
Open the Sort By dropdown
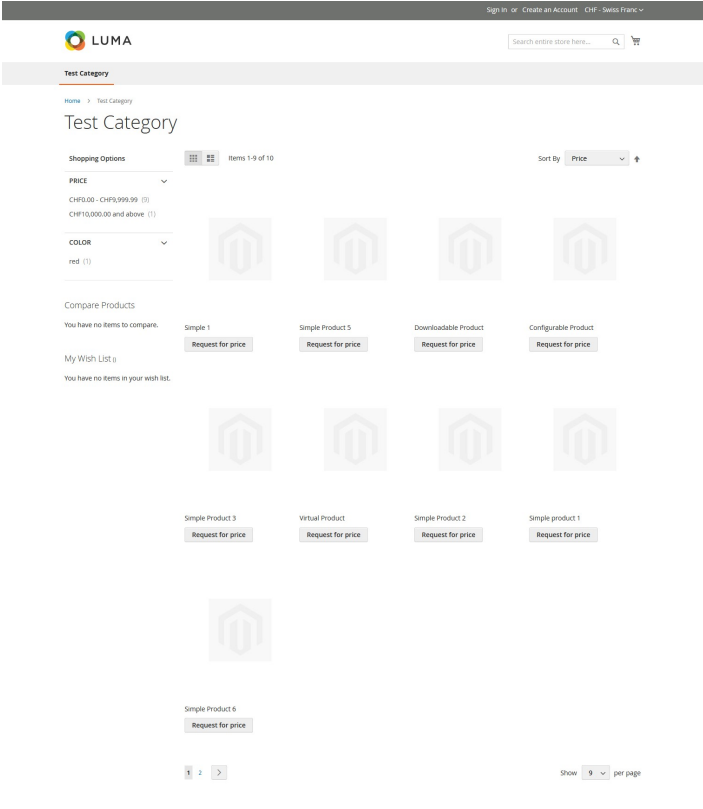tap(598, 158)
